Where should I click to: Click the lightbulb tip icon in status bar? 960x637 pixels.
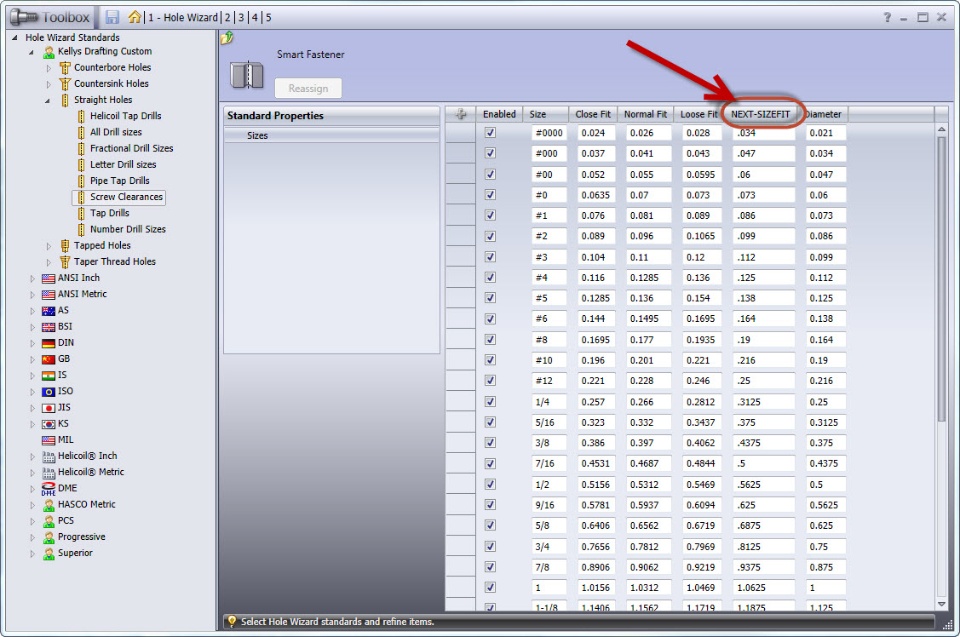(x=231, y=622)
